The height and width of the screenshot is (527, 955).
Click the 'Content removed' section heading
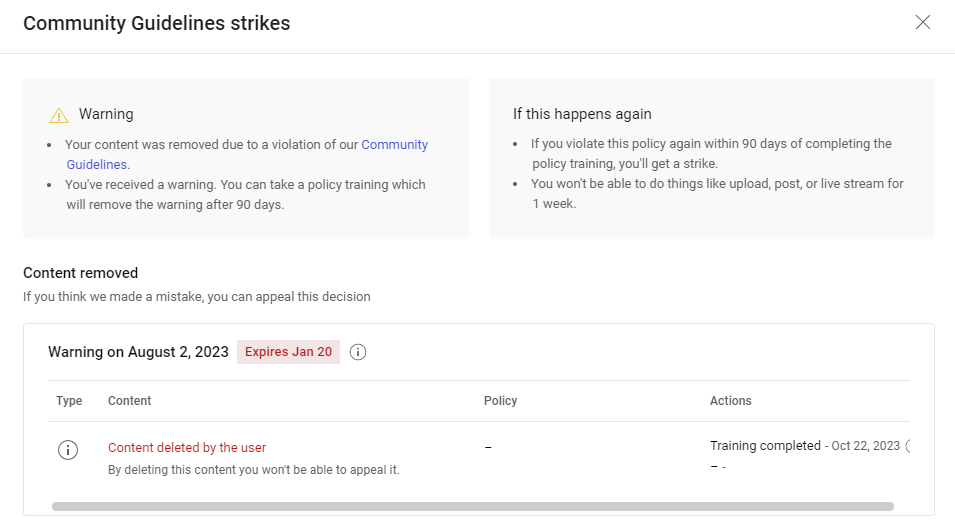(x=80, y=273)
